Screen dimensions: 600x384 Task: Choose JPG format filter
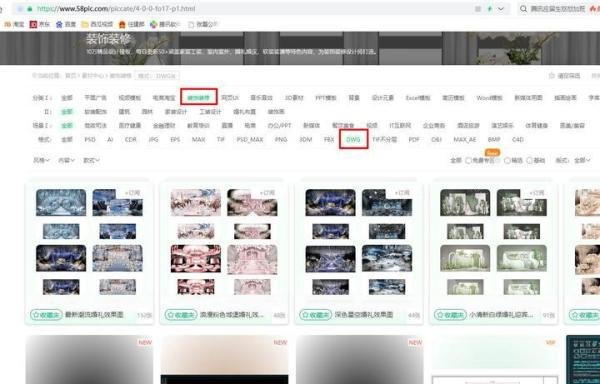click(153, 140)
